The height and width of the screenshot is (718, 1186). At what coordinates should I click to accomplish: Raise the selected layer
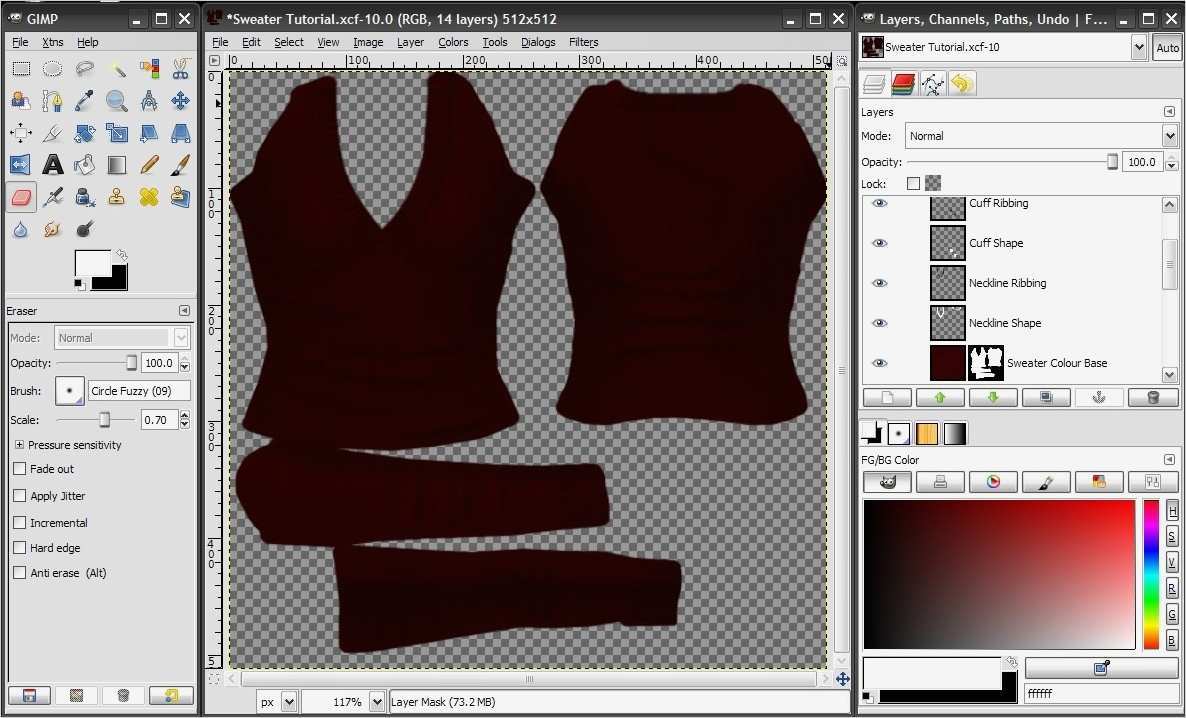point(940,397)
